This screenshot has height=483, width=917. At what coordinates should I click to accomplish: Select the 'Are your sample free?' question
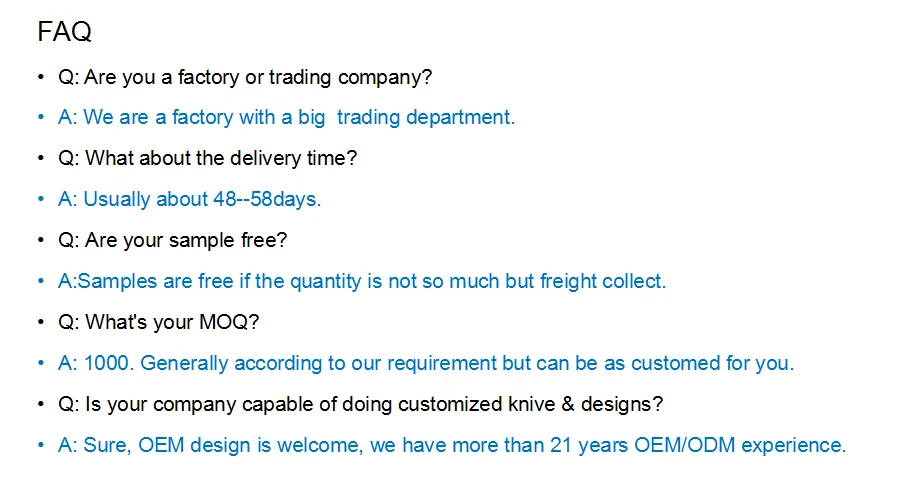coord(173,240)
